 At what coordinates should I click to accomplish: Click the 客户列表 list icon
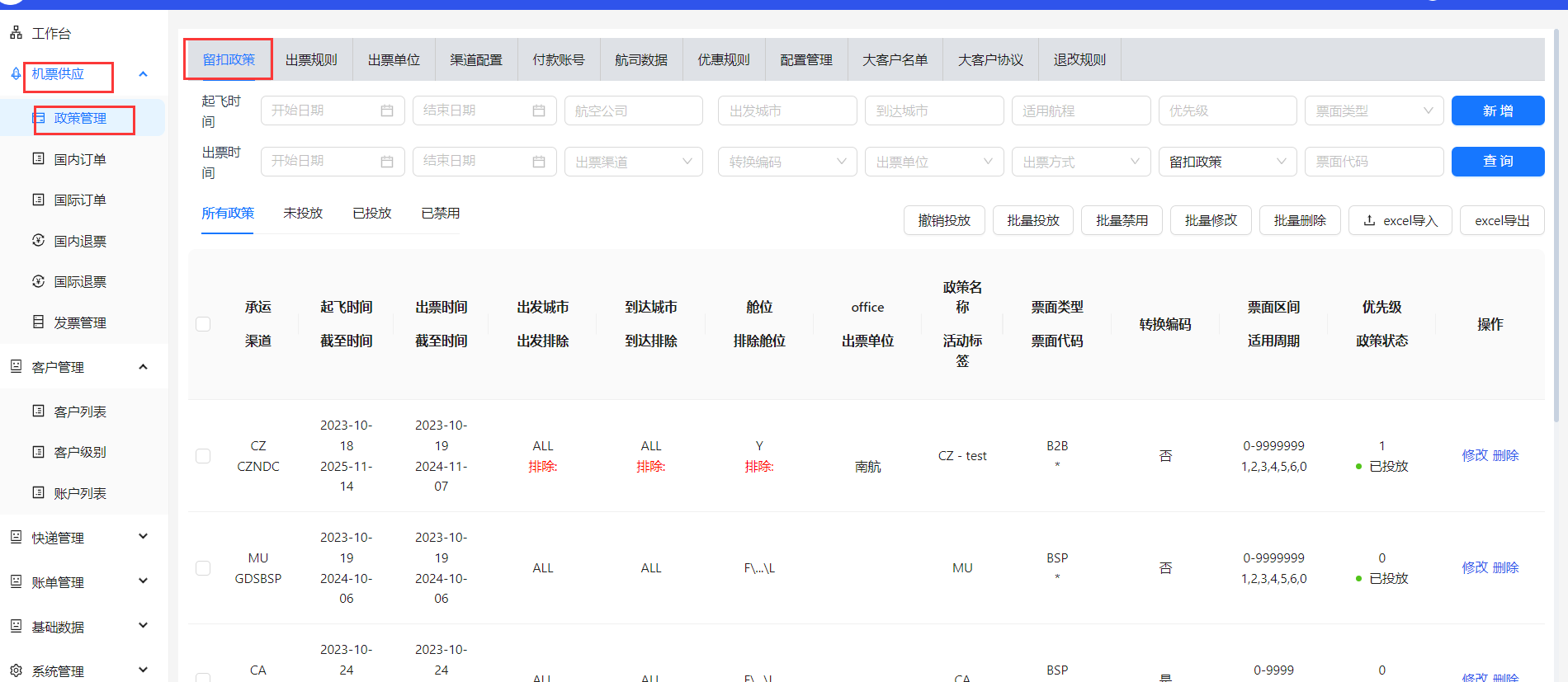coord(38,411)
